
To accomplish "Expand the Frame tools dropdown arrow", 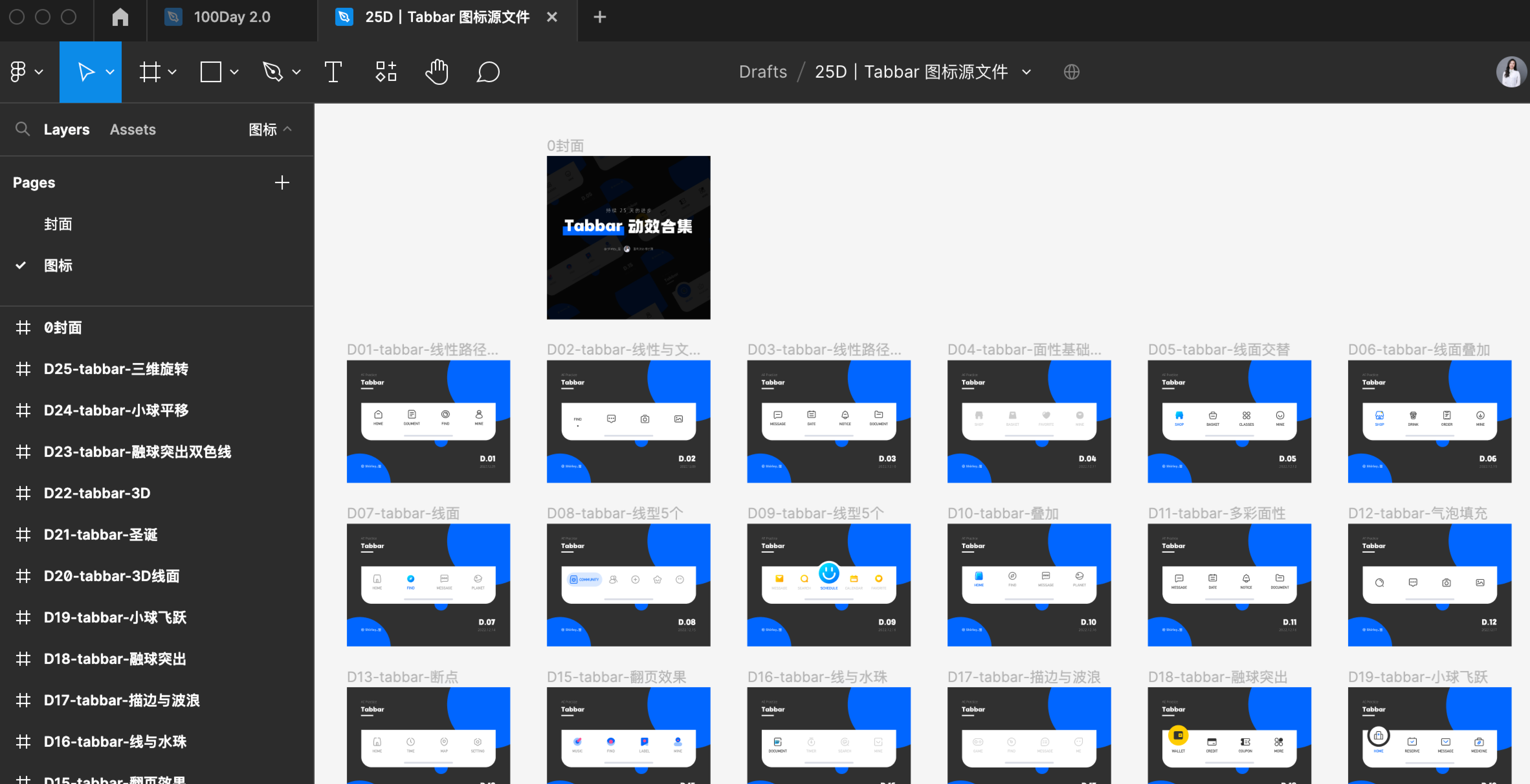I will click(x=172, y=72).
